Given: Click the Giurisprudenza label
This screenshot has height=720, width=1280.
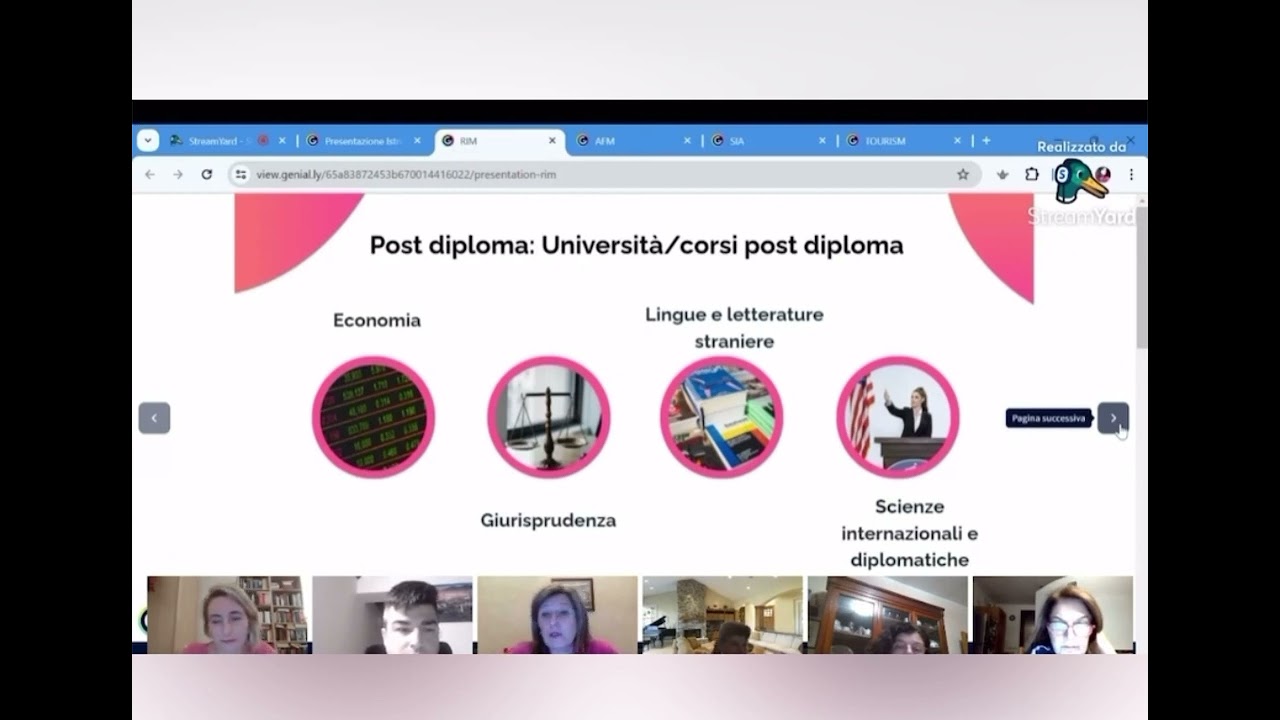Looking at the screenshot, I should pos(548,520).
